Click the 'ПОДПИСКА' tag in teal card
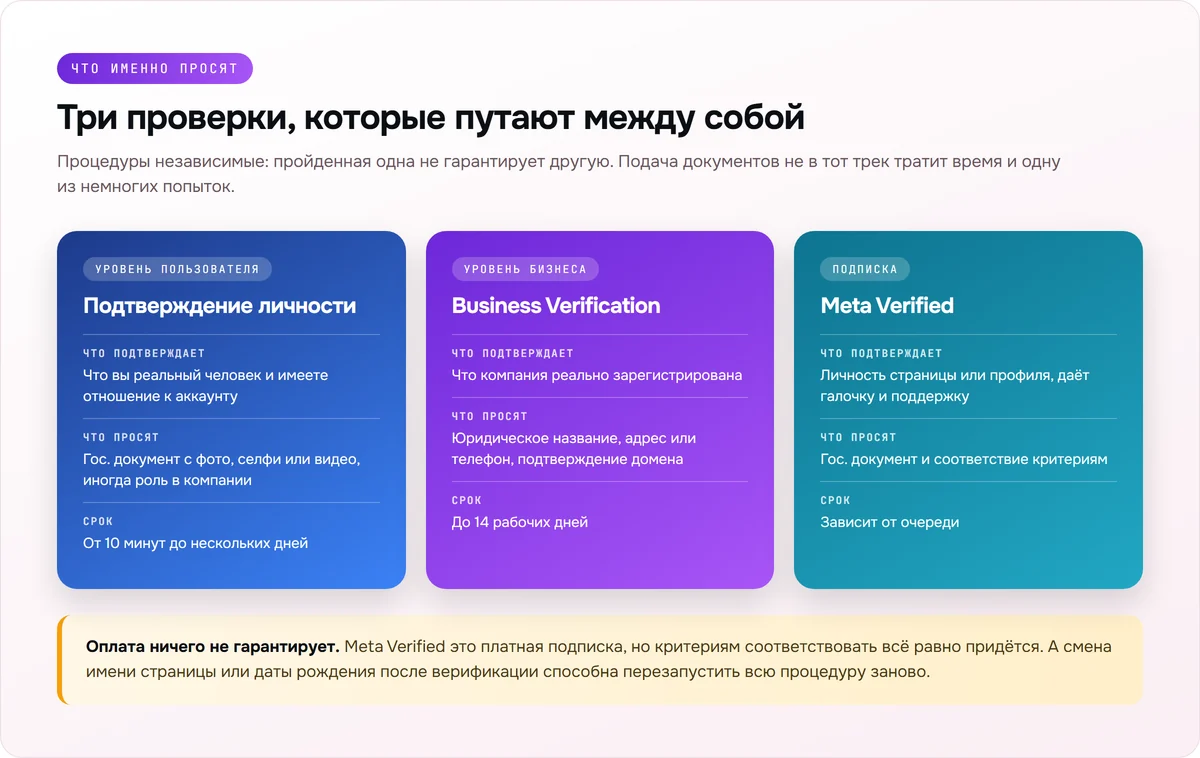 pos(865,269)
